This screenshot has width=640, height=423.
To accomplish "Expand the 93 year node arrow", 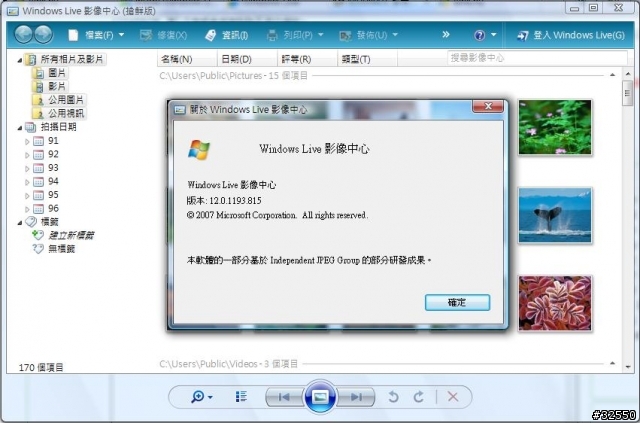I will tap(27, 168).
